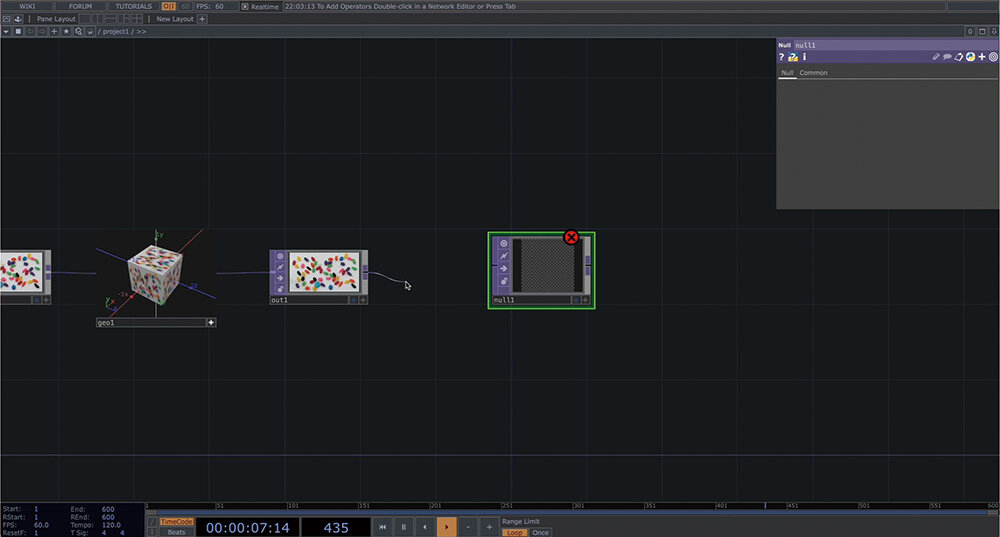
Task: Open Python help for null1 operator
Action: point(792,58)
